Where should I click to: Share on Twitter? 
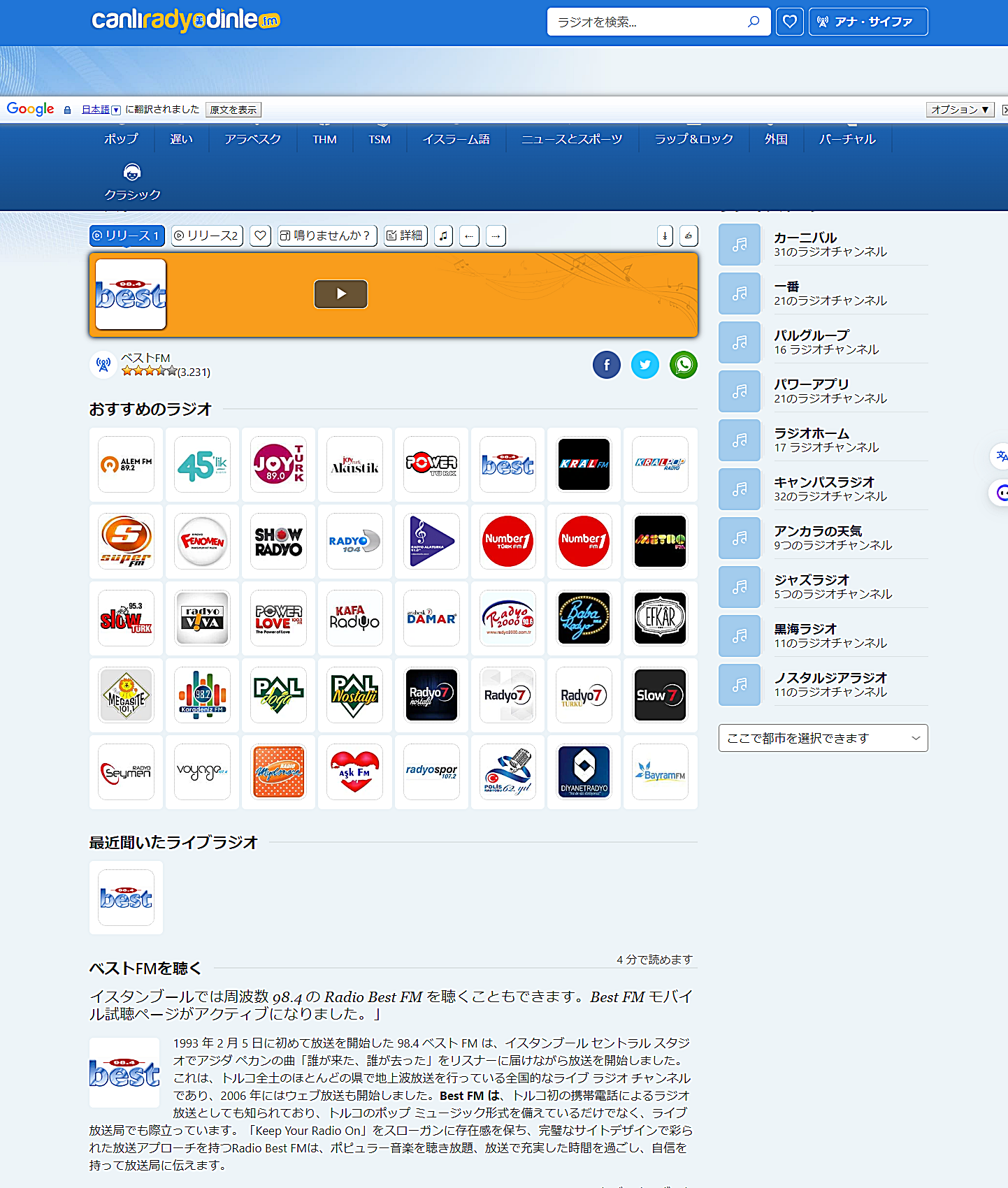tap(645, 365)
